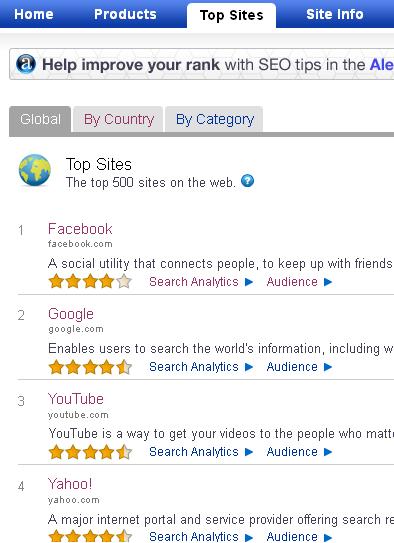Open Facebook's Audience link
Image resolution: width=394 pixels, height=543 pixels.
coord(292,282)
